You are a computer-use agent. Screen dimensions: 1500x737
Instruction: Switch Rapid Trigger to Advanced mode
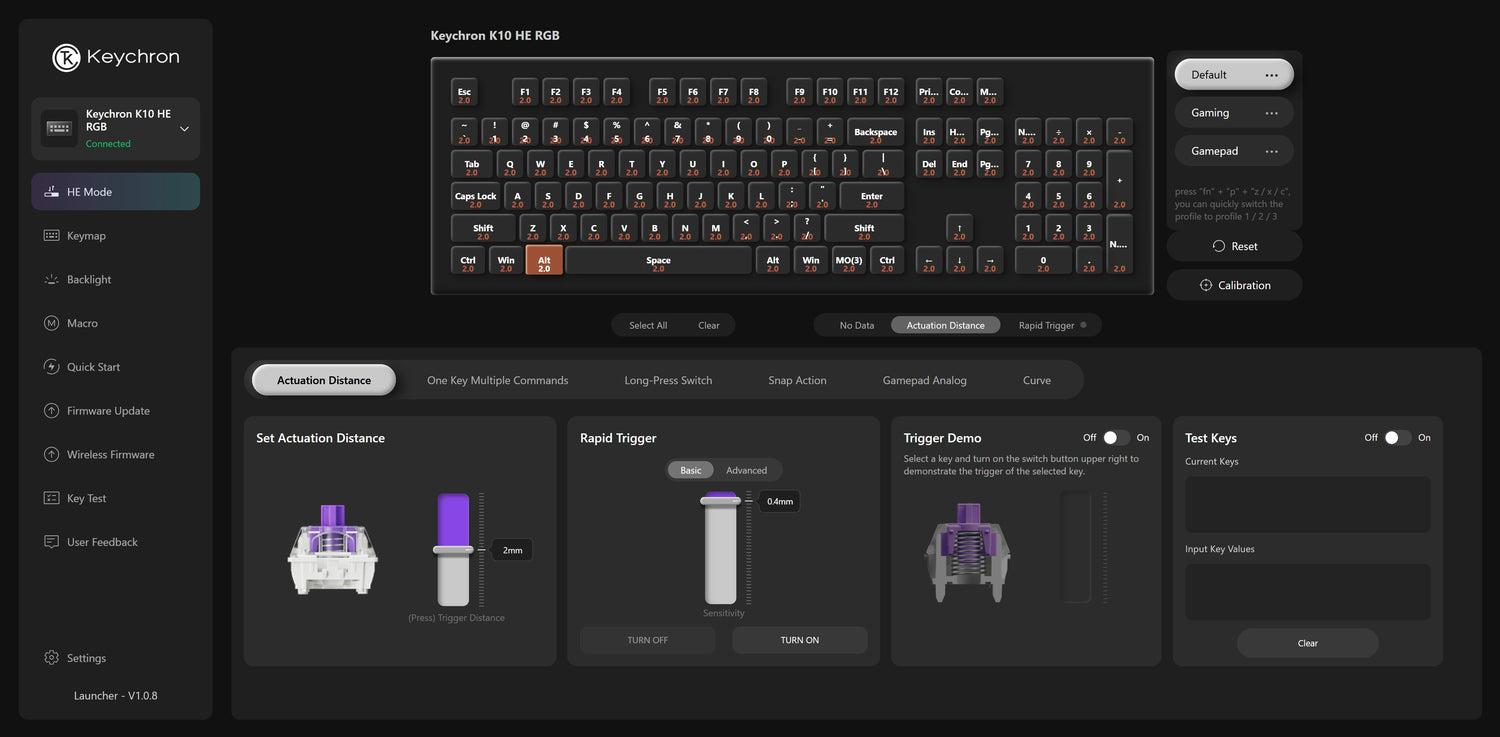pyautogui.click(x=746, y=470)
